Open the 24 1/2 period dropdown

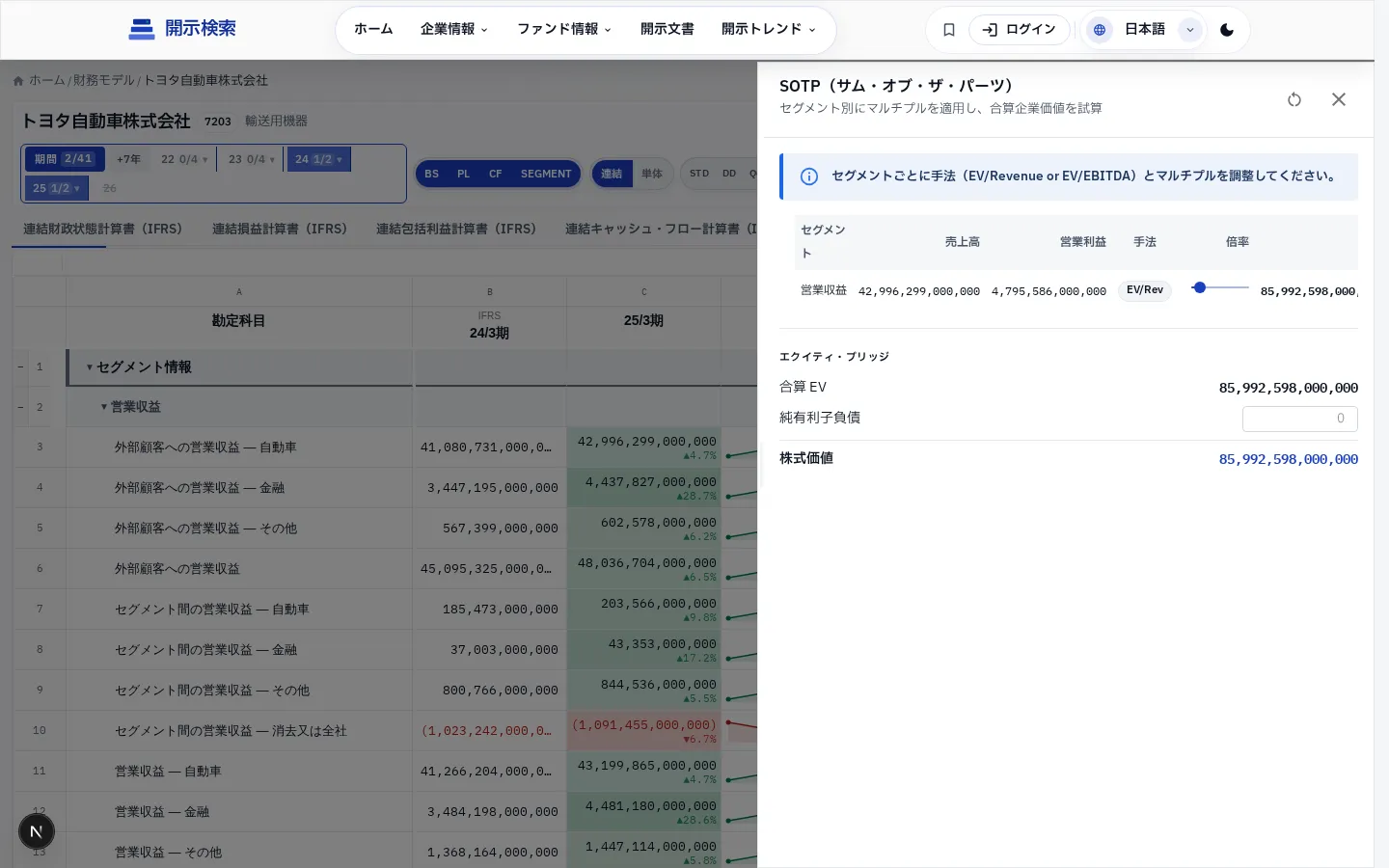[318, 159]
